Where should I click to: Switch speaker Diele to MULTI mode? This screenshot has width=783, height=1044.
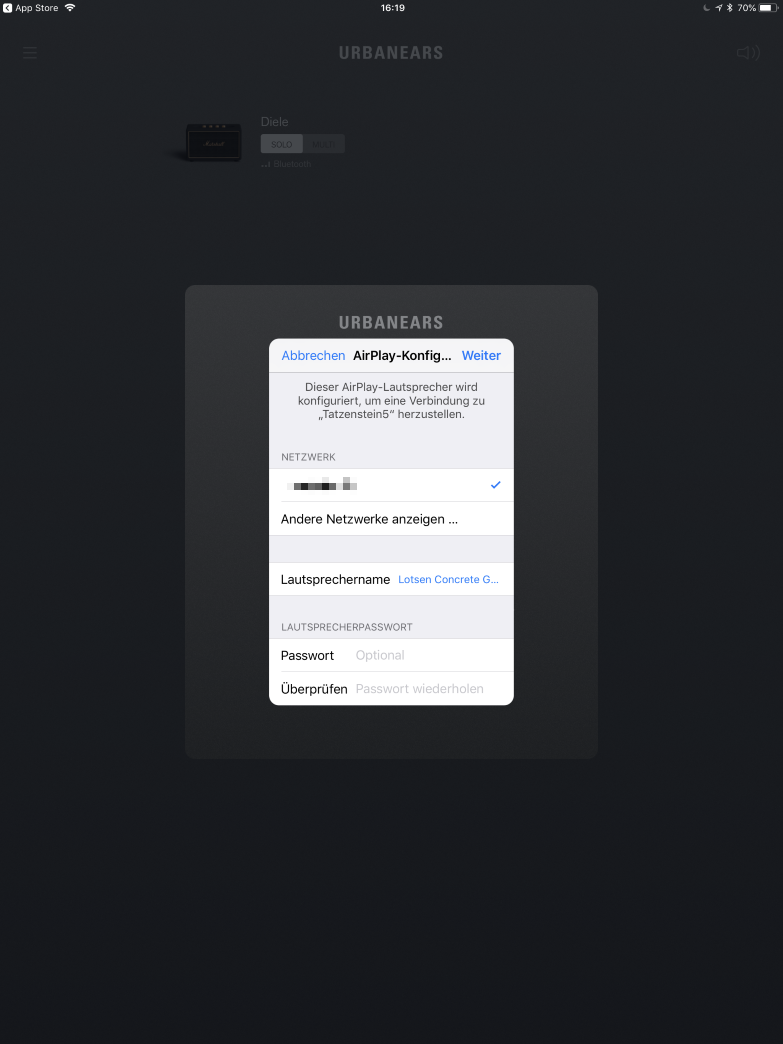tap(324, 144)
